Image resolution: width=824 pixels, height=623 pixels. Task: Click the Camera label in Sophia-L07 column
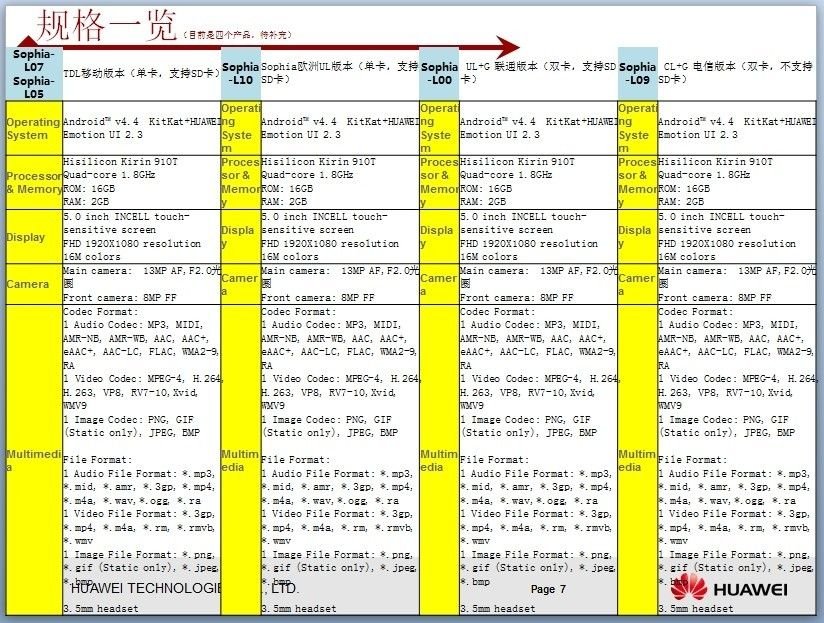pos(28,284)
